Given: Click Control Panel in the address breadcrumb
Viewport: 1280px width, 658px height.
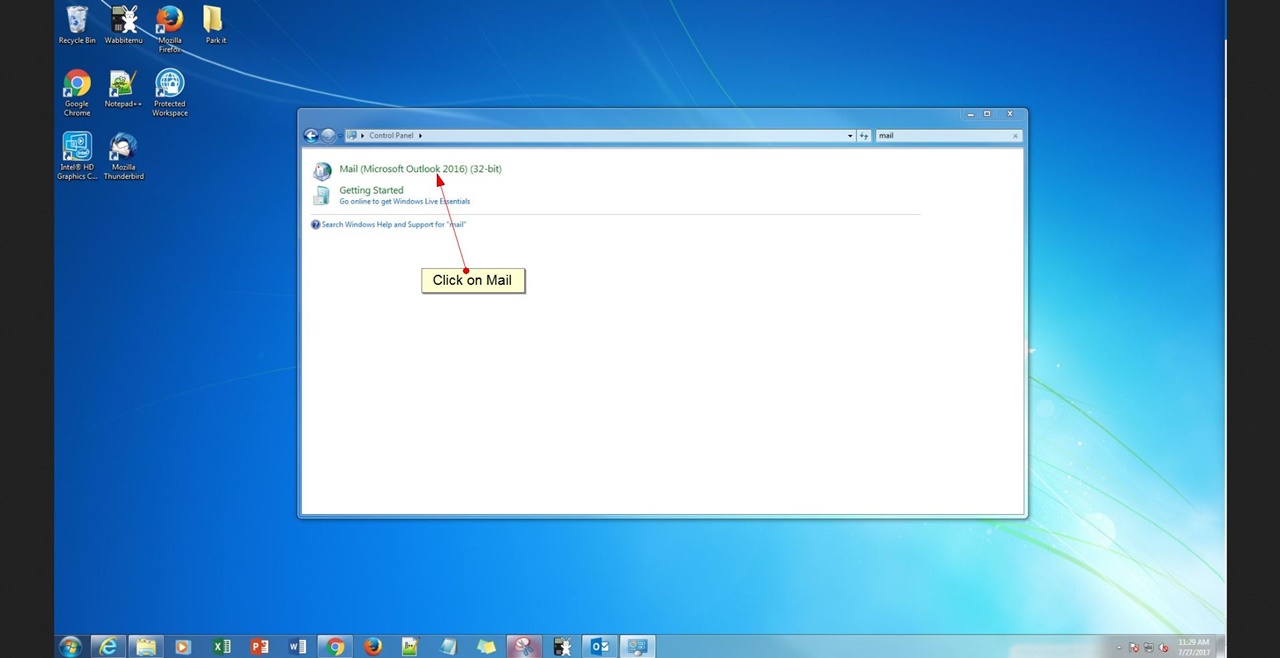Looking at the screenshot, I should point(391,136).
